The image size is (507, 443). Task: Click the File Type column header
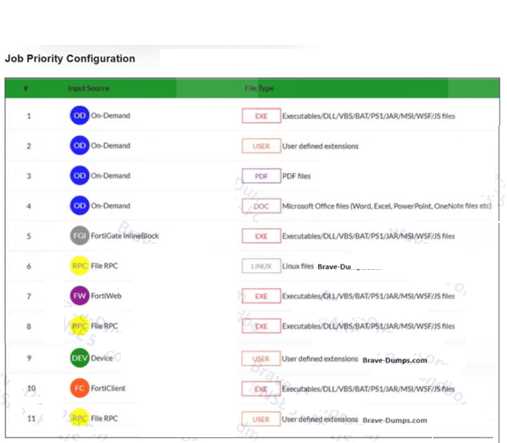coord(259,88)
